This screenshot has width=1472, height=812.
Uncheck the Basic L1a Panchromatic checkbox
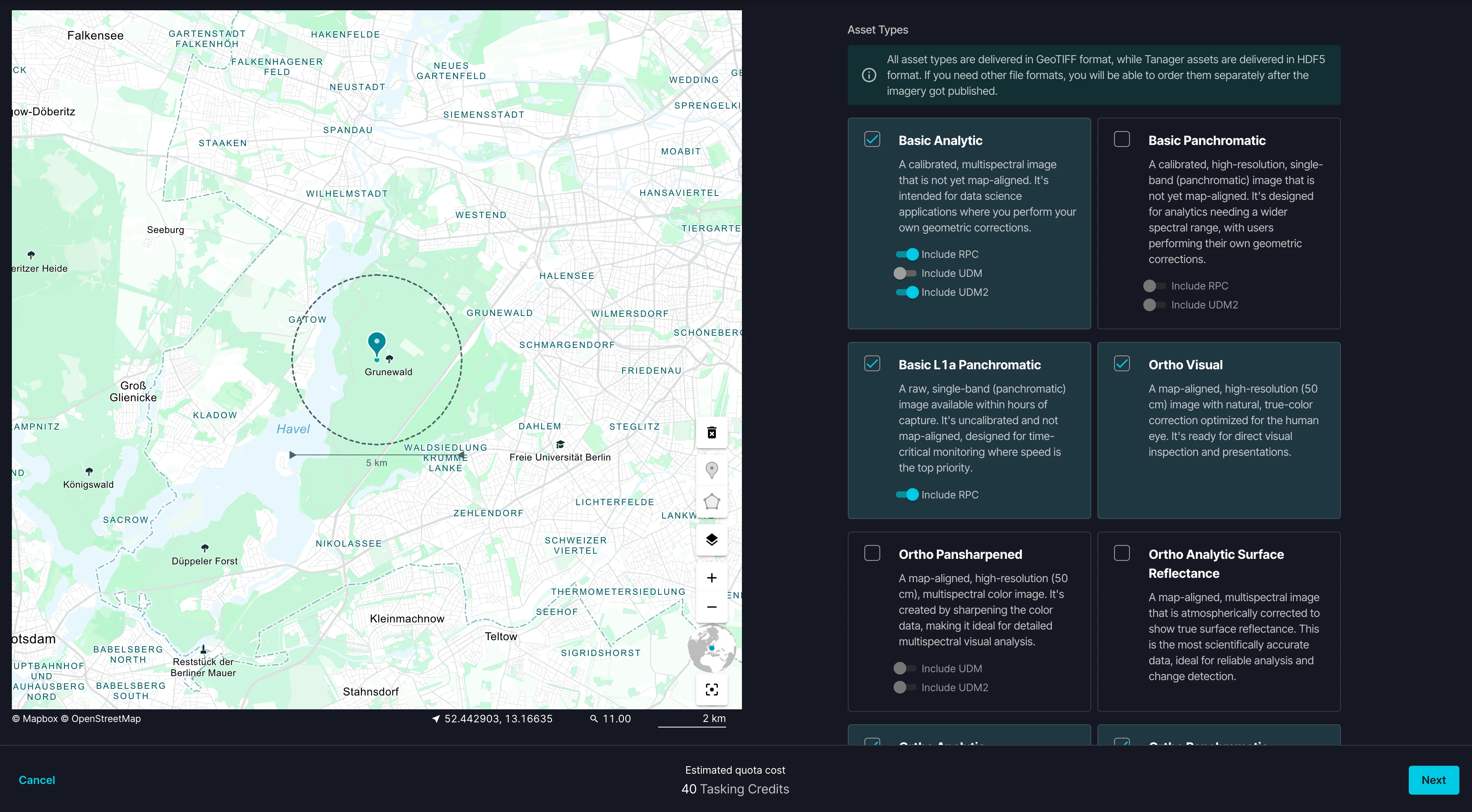tap(872, 363)
